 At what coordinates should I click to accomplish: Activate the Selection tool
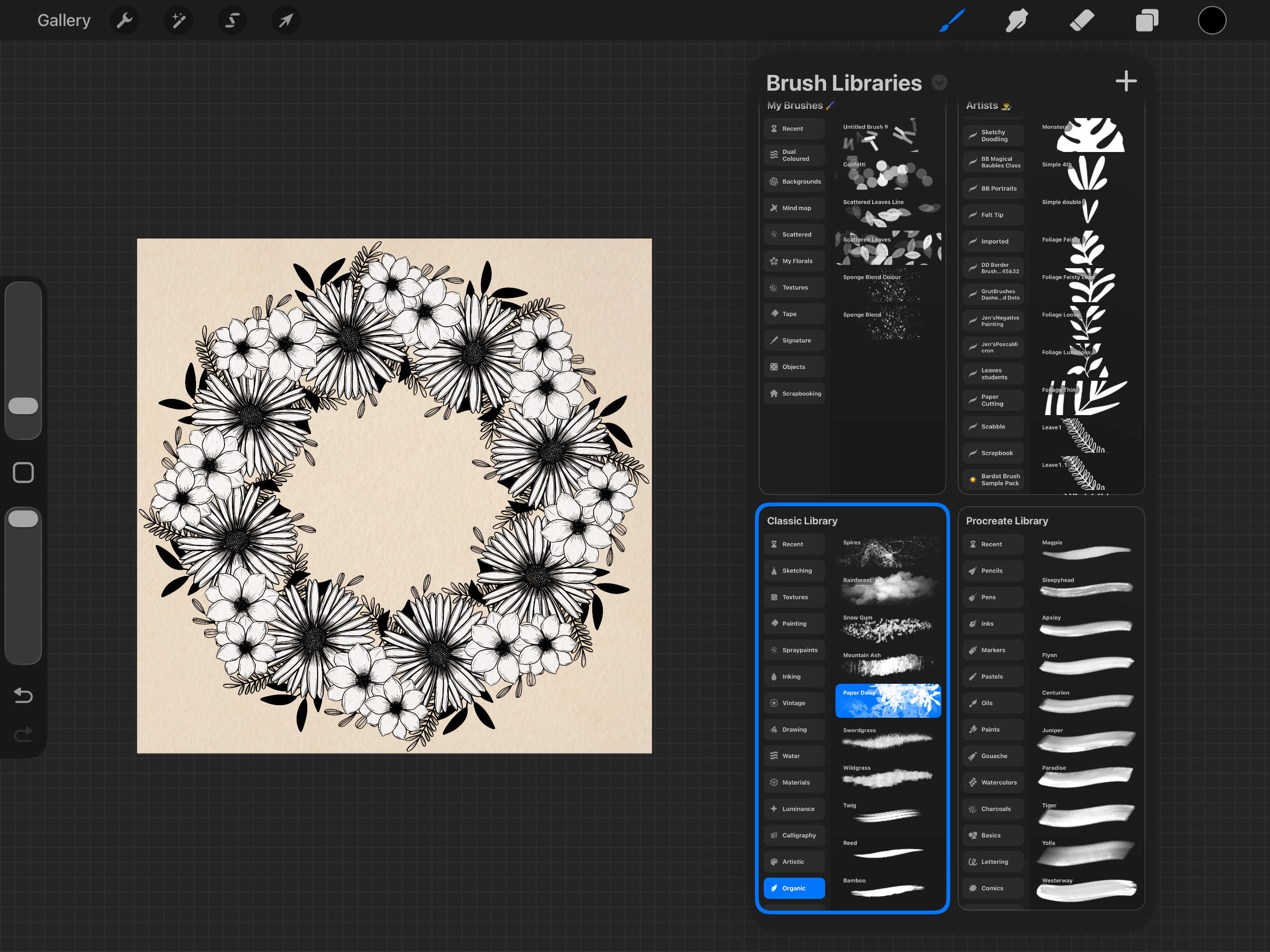coord(232,20)
